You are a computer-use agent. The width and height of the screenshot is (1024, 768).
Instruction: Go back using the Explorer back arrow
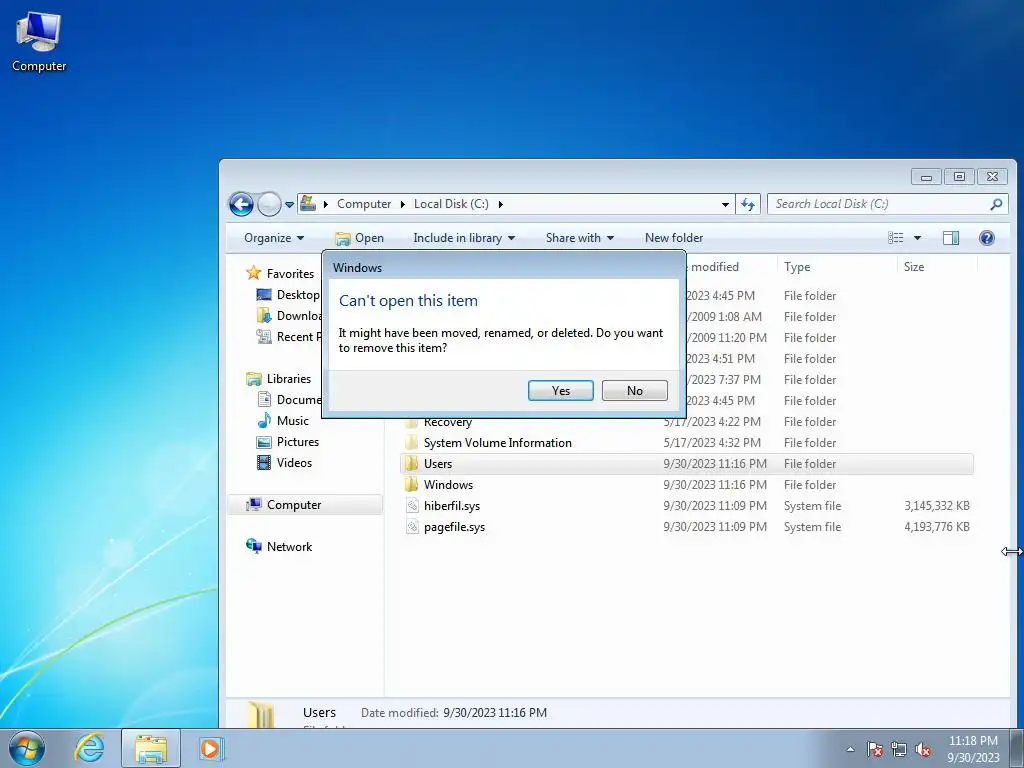click(x=241, y=204)
